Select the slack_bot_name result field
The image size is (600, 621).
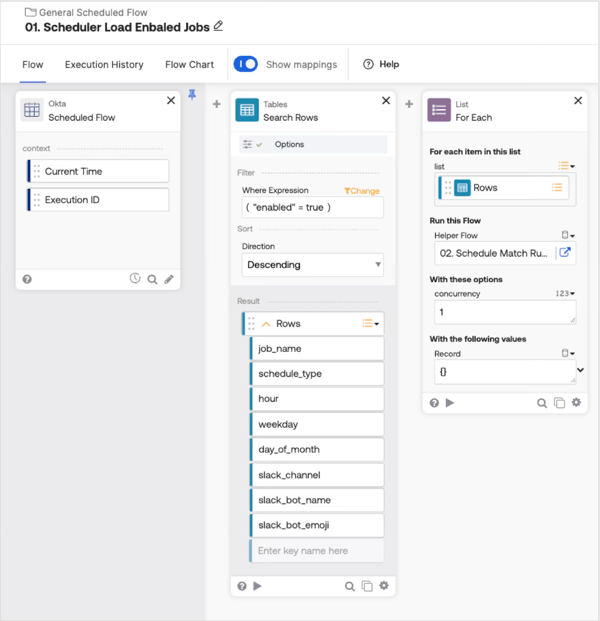[317, 500]
